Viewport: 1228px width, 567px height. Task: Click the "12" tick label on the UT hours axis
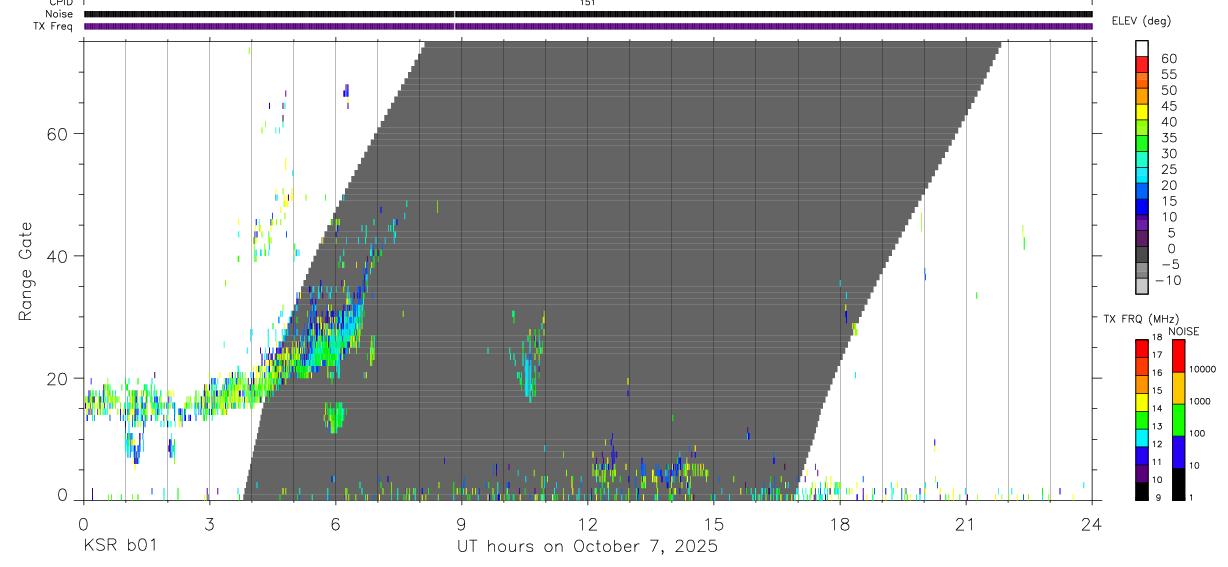(588, 524)
